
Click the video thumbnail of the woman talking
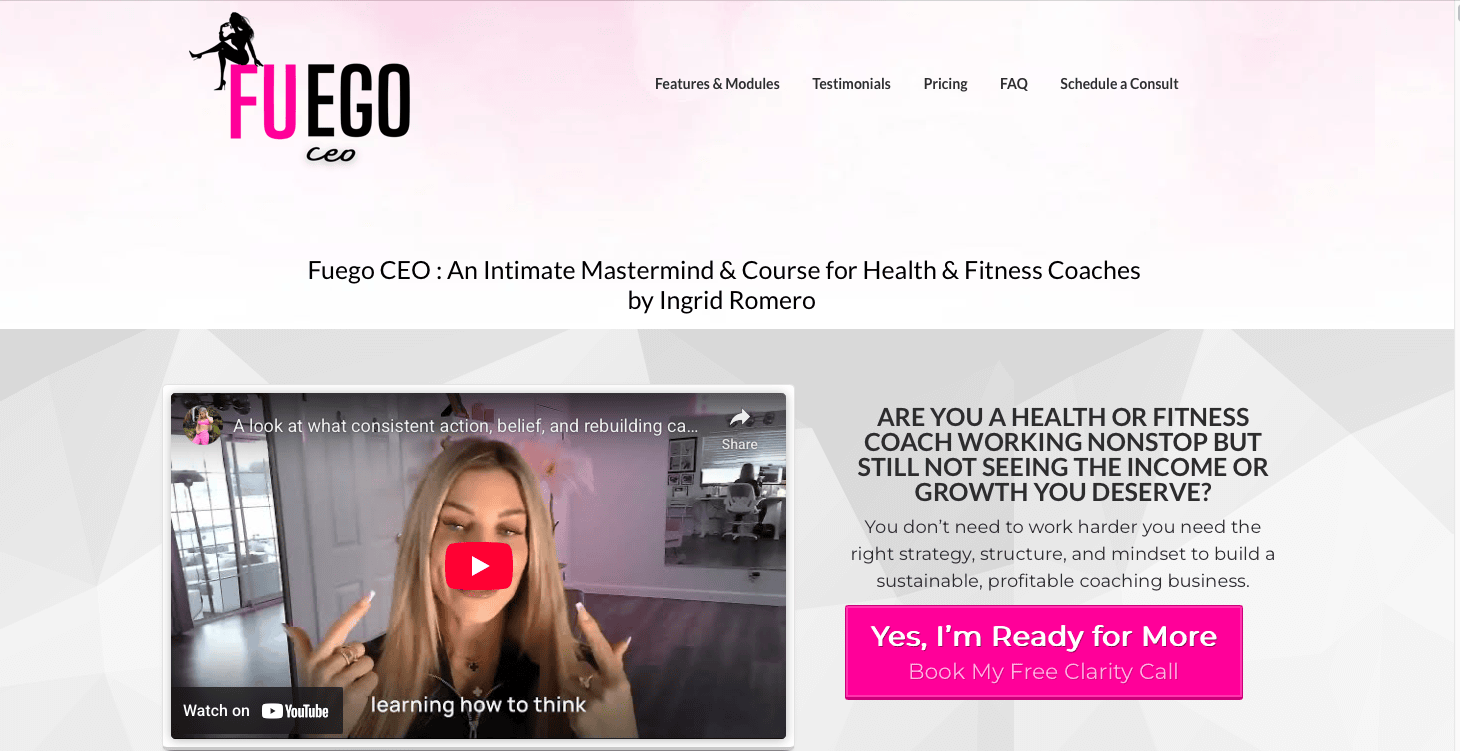pyautogui.click(x=478, y=566)
